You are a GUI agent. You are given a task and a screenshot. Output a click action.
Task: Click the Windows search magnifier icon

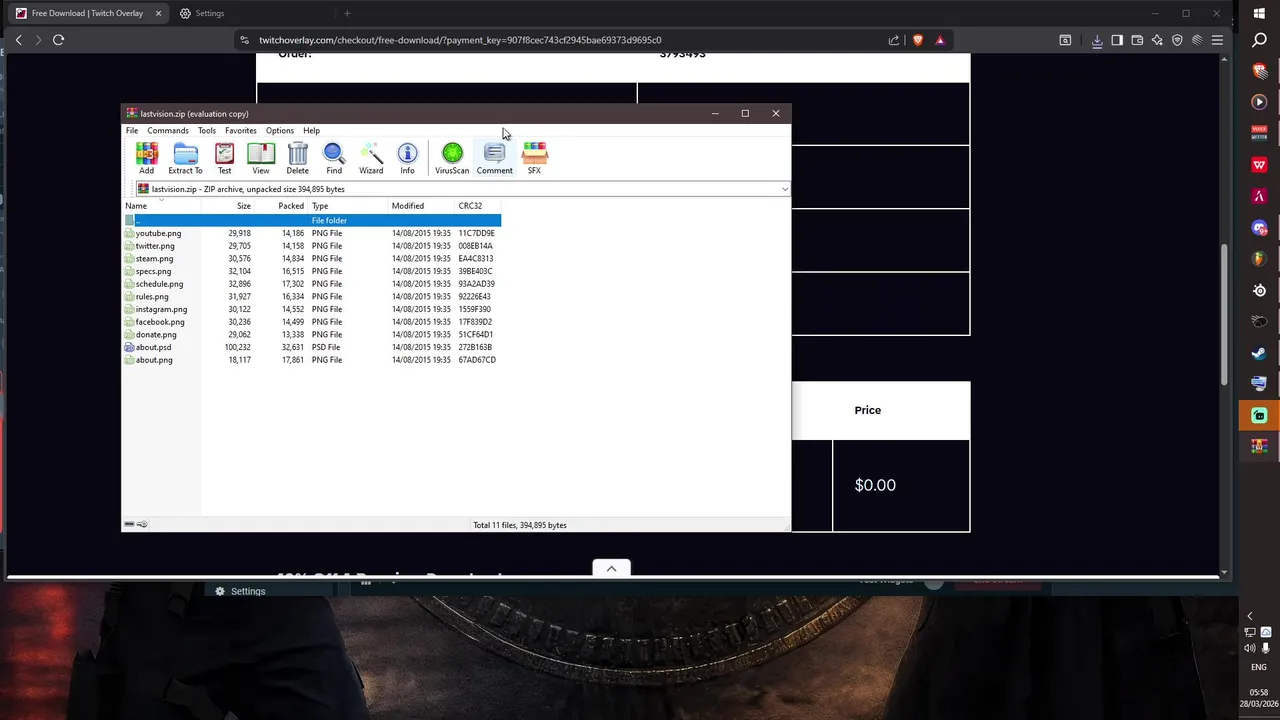[1259, 40]
